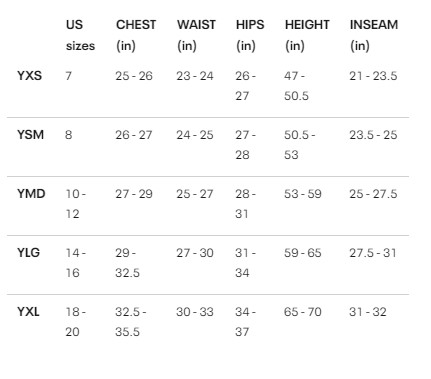Click YXS chest value 25 - 26
431x379 pixels.
click(x=134, y=76)
